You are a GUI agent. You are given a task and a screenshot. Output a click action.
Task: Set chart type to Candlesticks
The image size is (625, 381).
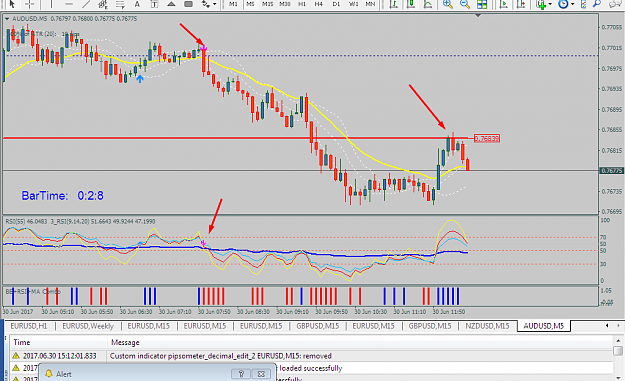tap(411, 4)
